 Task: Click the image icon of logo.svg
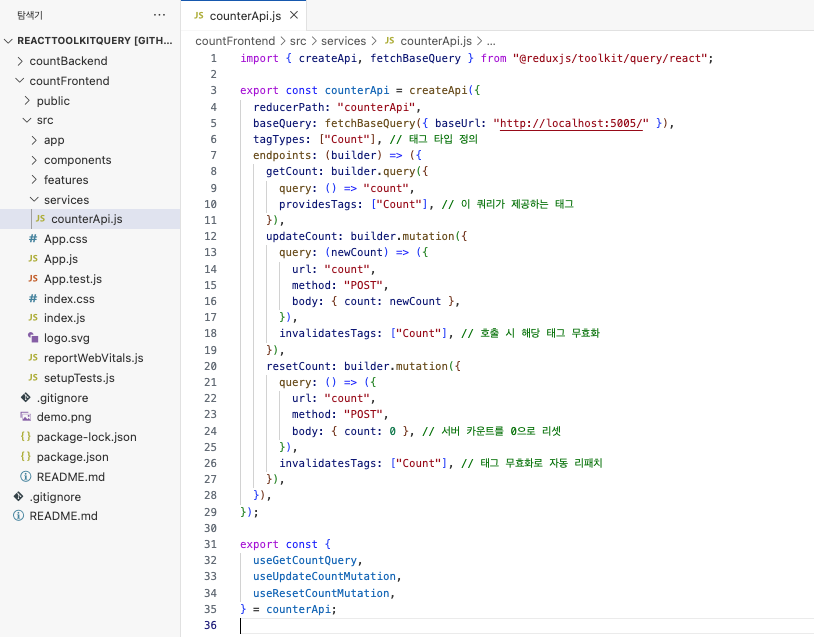[33, 337]
